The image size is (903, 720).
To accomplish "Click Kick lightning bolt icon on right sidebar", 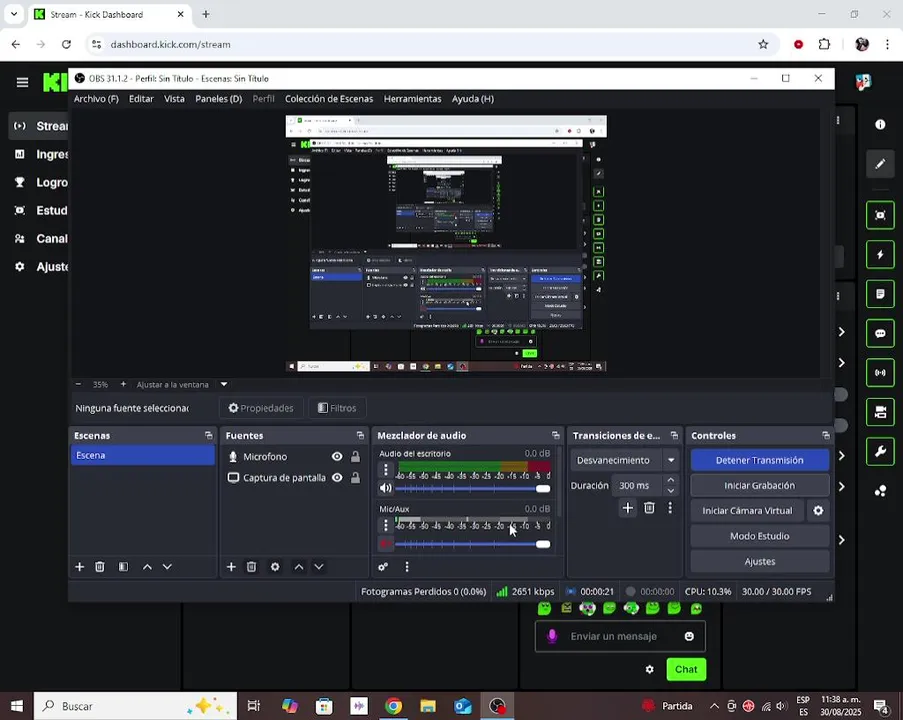I will pos(880,255).
